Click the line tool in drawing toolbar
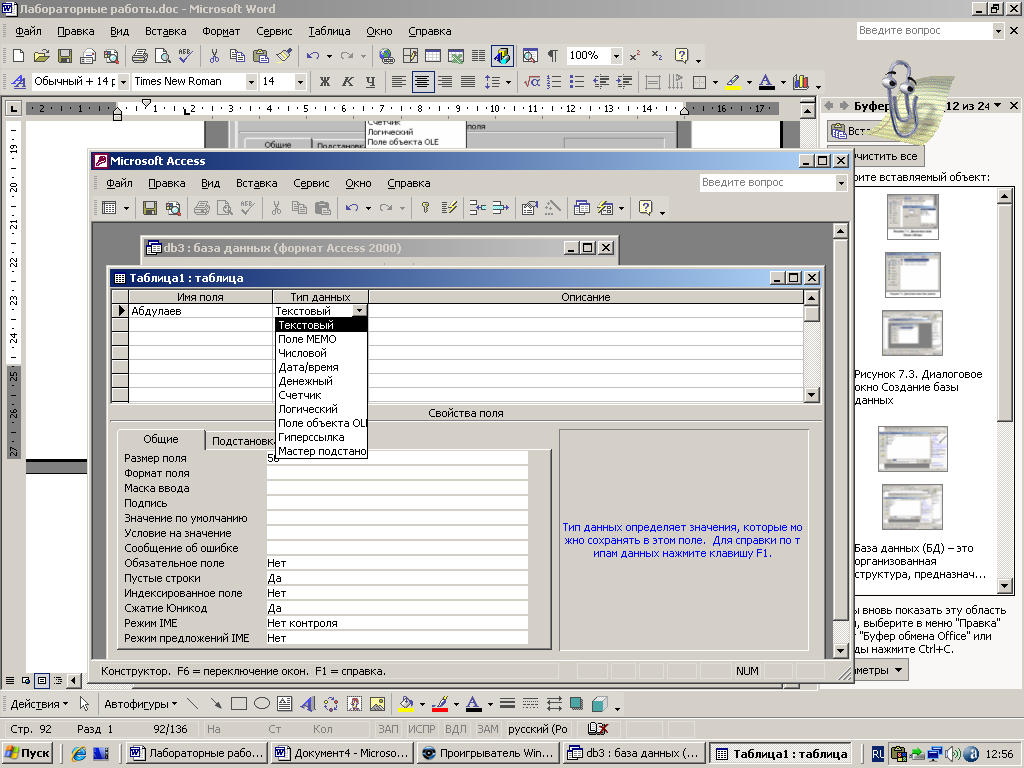The width and height of the screenshot is (1024, 768). pyautogui.click(x=193, y=704)
